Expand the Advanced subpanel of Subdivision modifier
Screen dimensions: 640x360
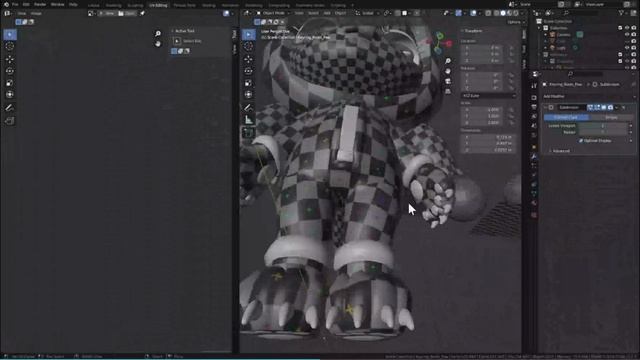(559, 151)
